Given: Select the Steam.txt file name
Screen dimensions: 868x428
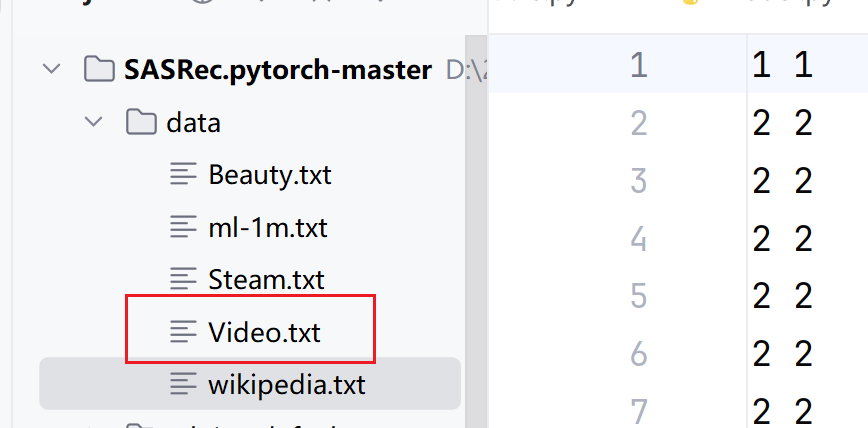Looking at the screenshot, I should tap(266, 279).
